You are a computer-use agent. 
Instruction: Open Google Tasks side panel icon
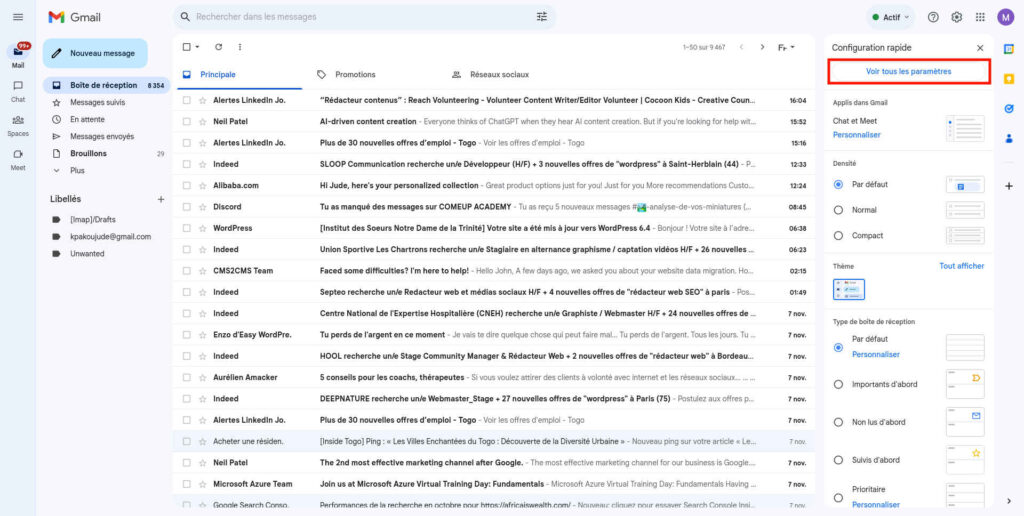pyautogui.click(x=1009, y=108)
